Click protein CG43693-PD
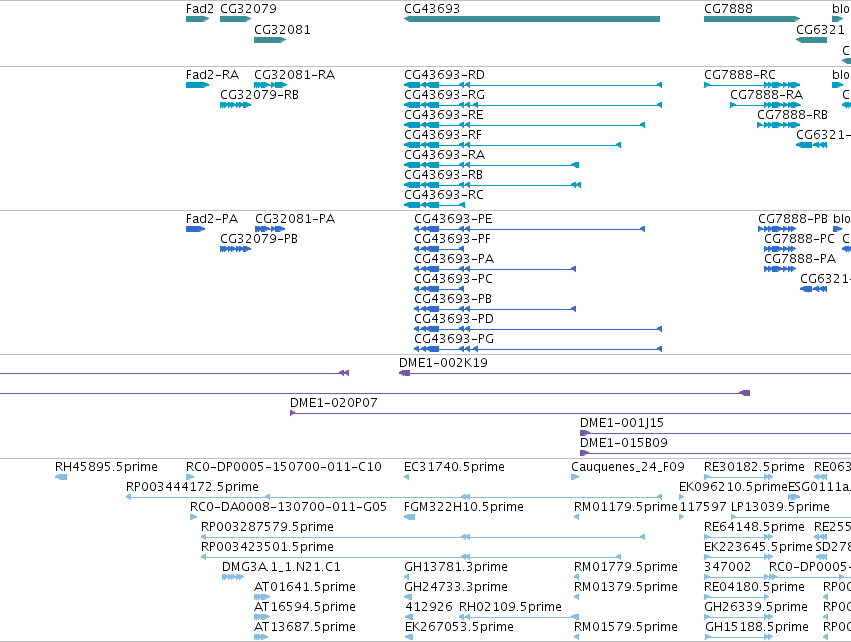Viewport: 851px width, 642px height. [x=538, y=329]
